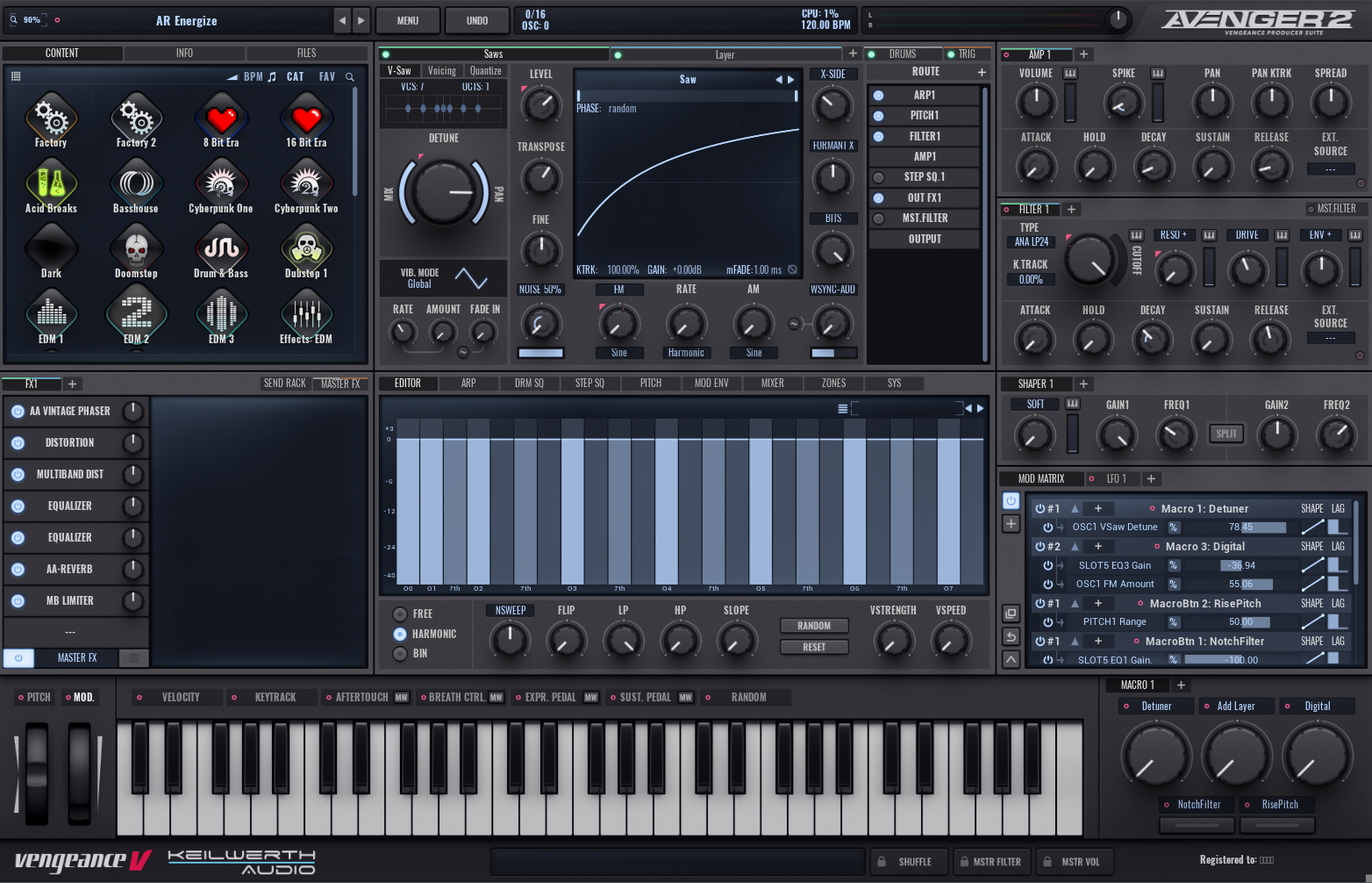Toggle AA-Reverb effect power button

click(18, 569)
